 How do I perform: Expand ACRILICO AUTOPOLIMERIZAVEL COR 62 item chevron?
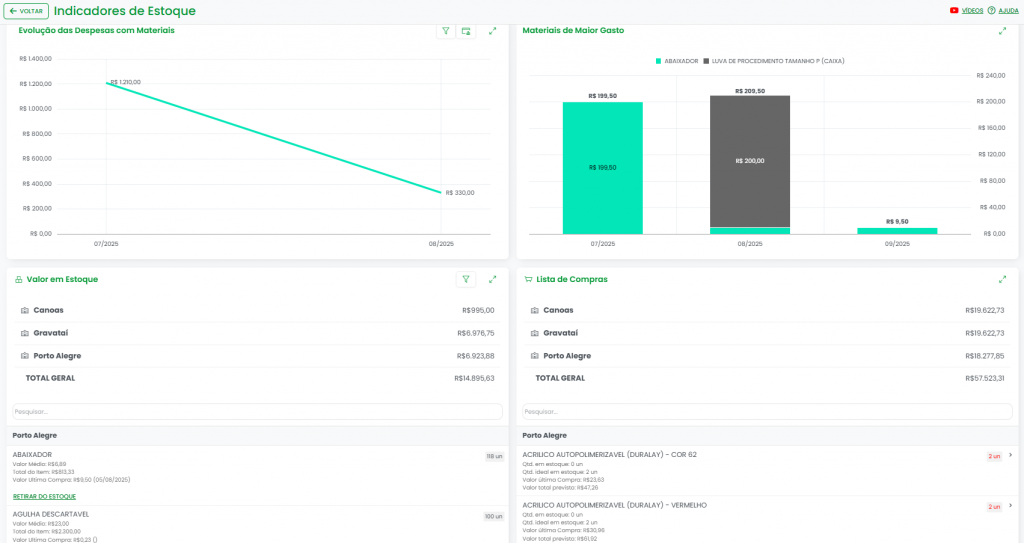pos(1010,456)
